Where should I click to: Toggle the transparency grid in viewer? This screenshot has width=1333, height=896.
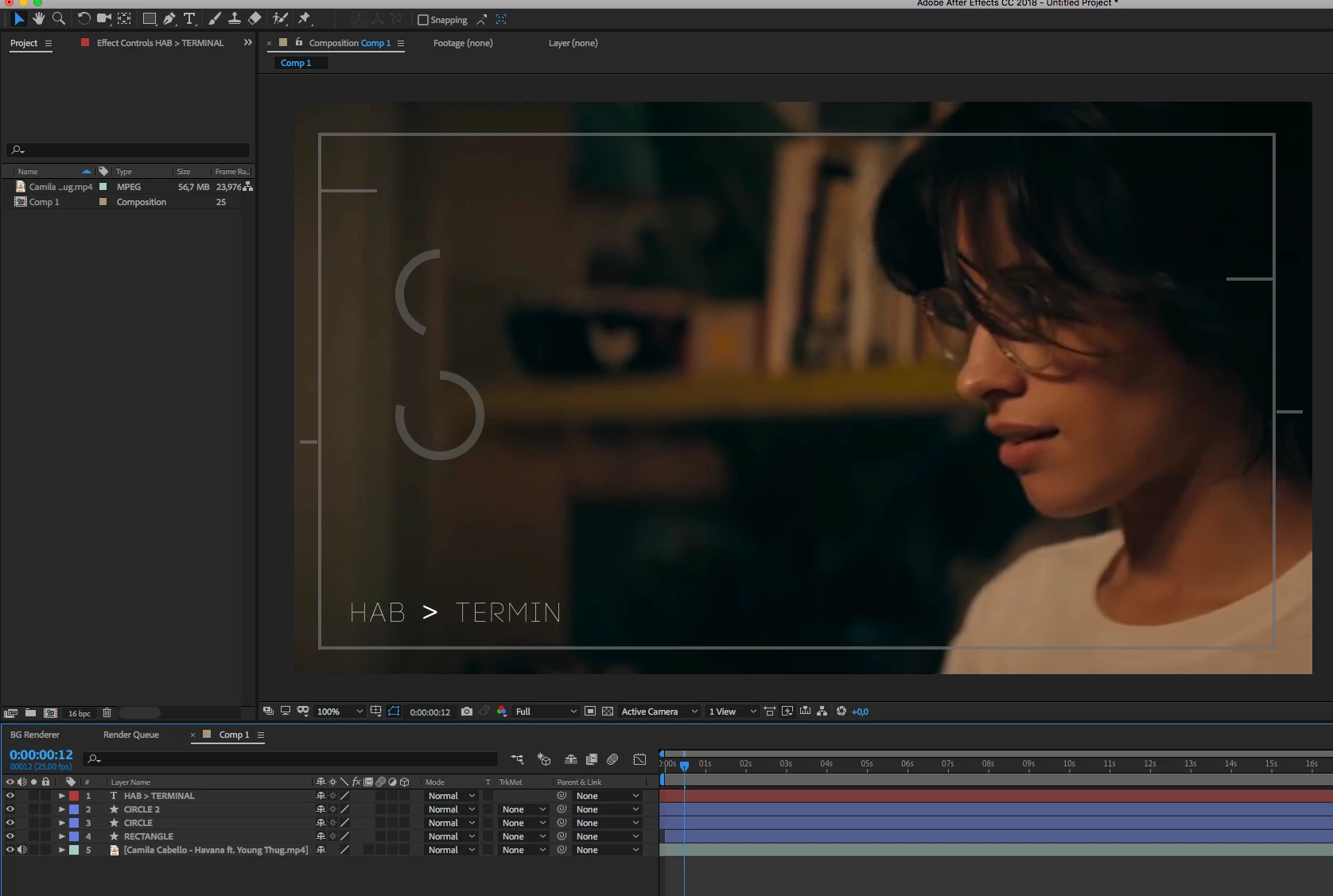pos(608,712)
